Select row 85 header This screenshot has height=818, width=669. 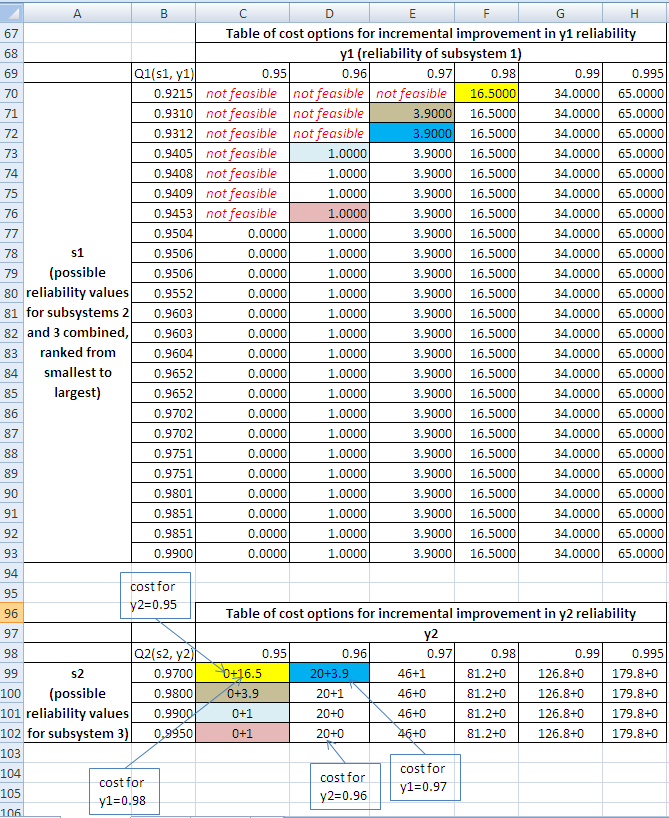(x=11, y=393)
